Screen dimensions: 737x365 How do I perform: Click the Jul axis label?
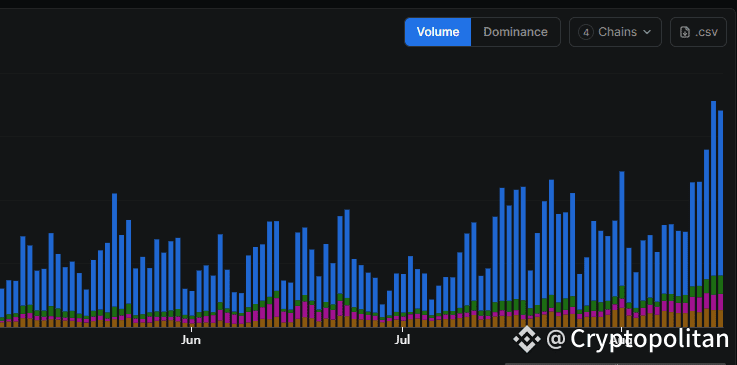tap(402, 340)
